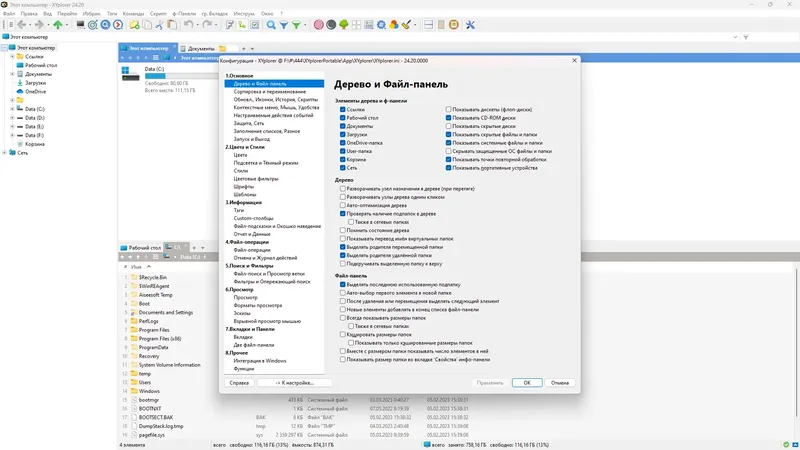Open the Избран. menu
The image size is (800, 450).
pos(91,14)
